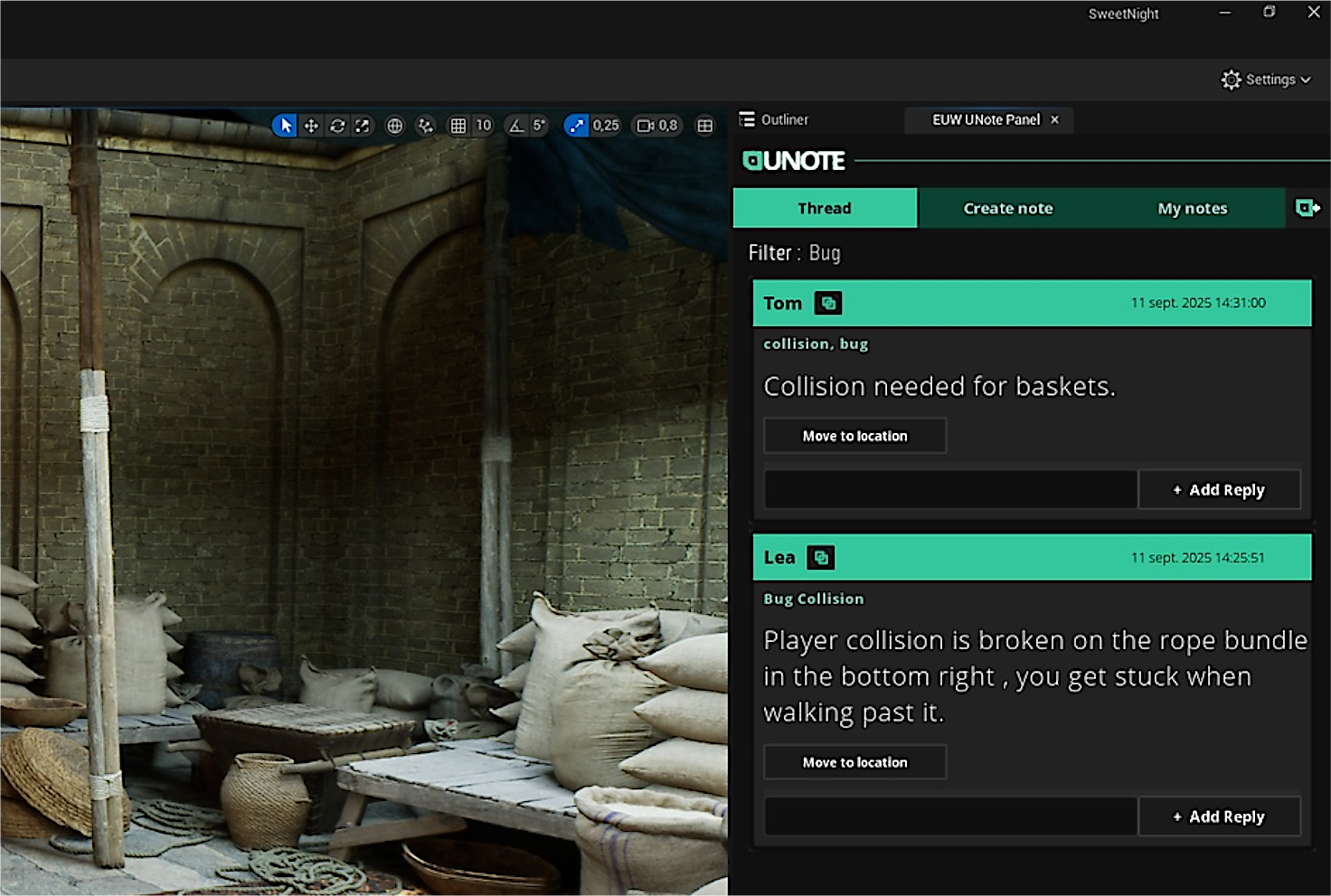Activate the Translate move tool
Viewport: 1331px width, 896px height.
[x=311, y=126]
